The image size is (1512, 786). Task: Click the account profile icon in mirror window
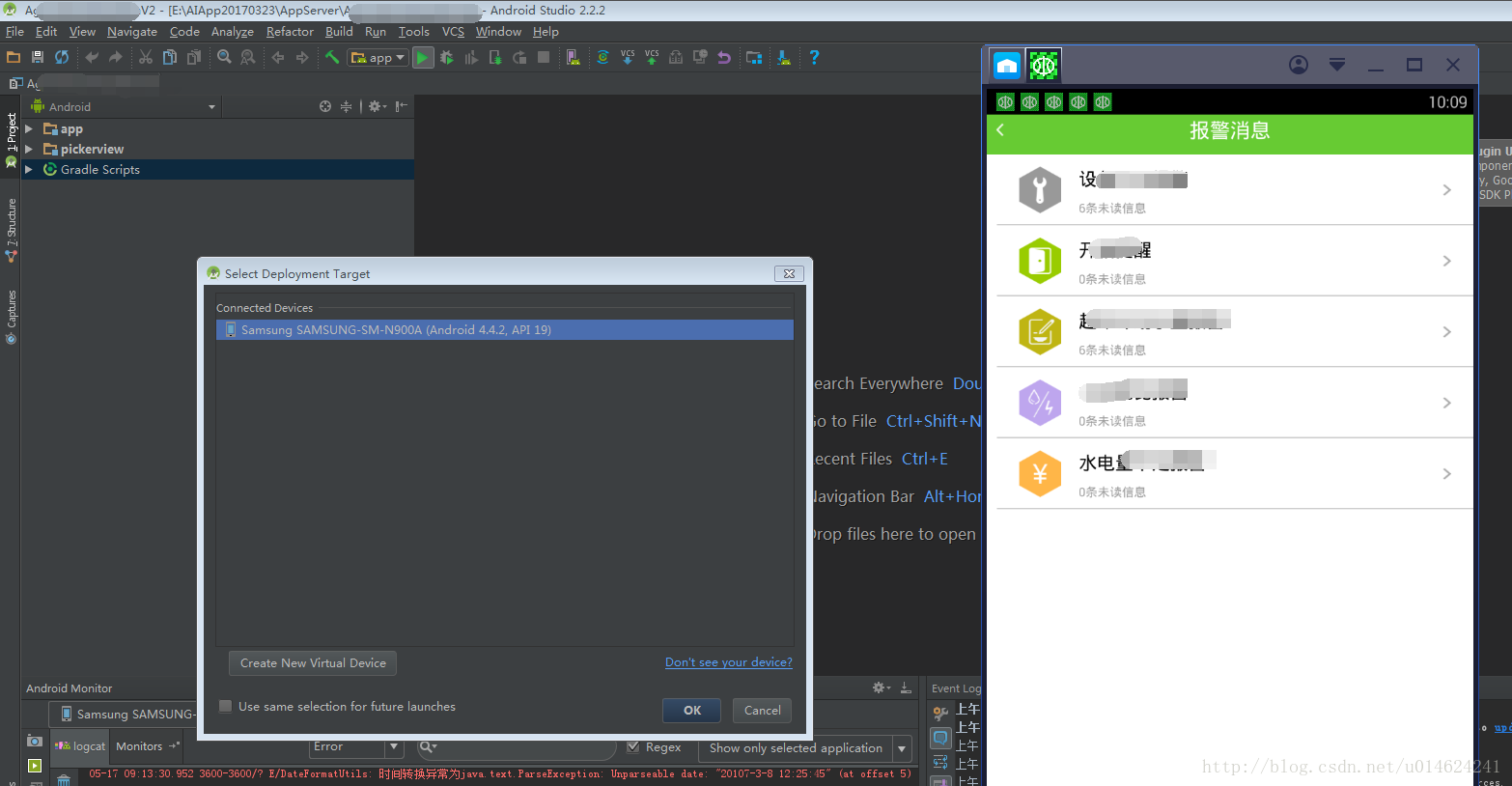1299,65
